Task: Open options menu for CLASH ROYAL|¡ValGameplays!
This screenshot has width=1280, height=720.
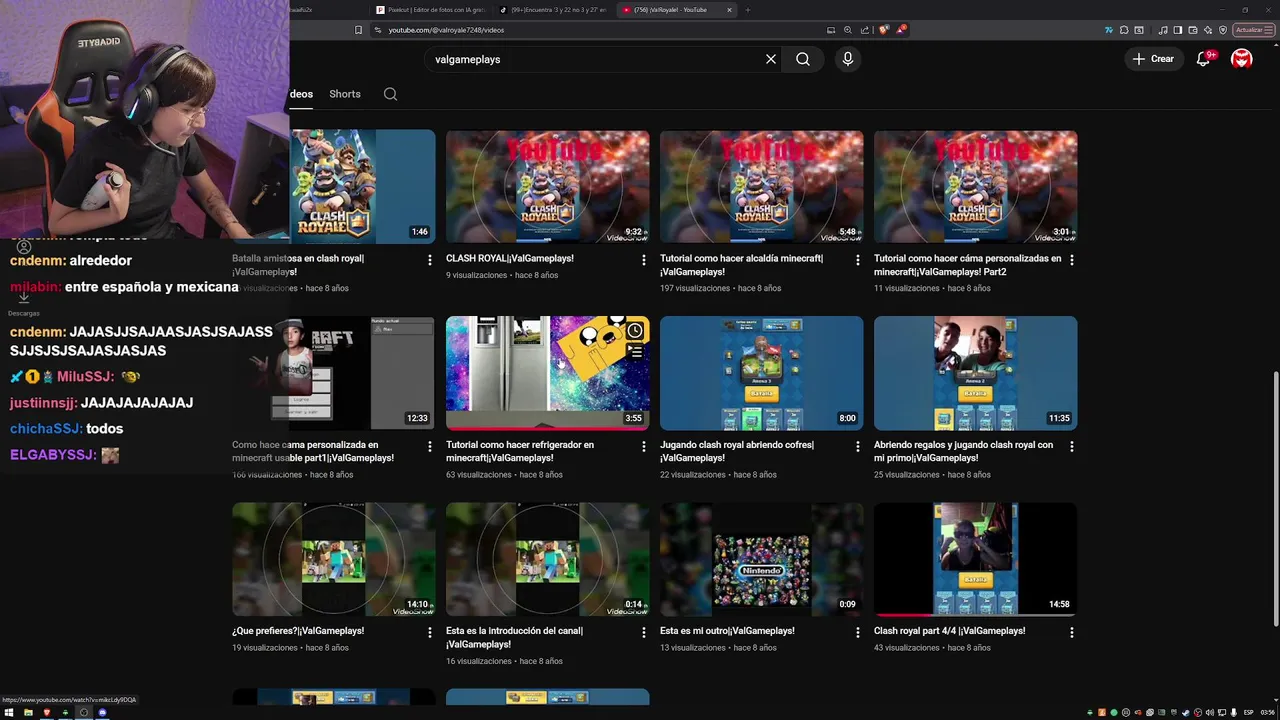Action: point(644,260)
